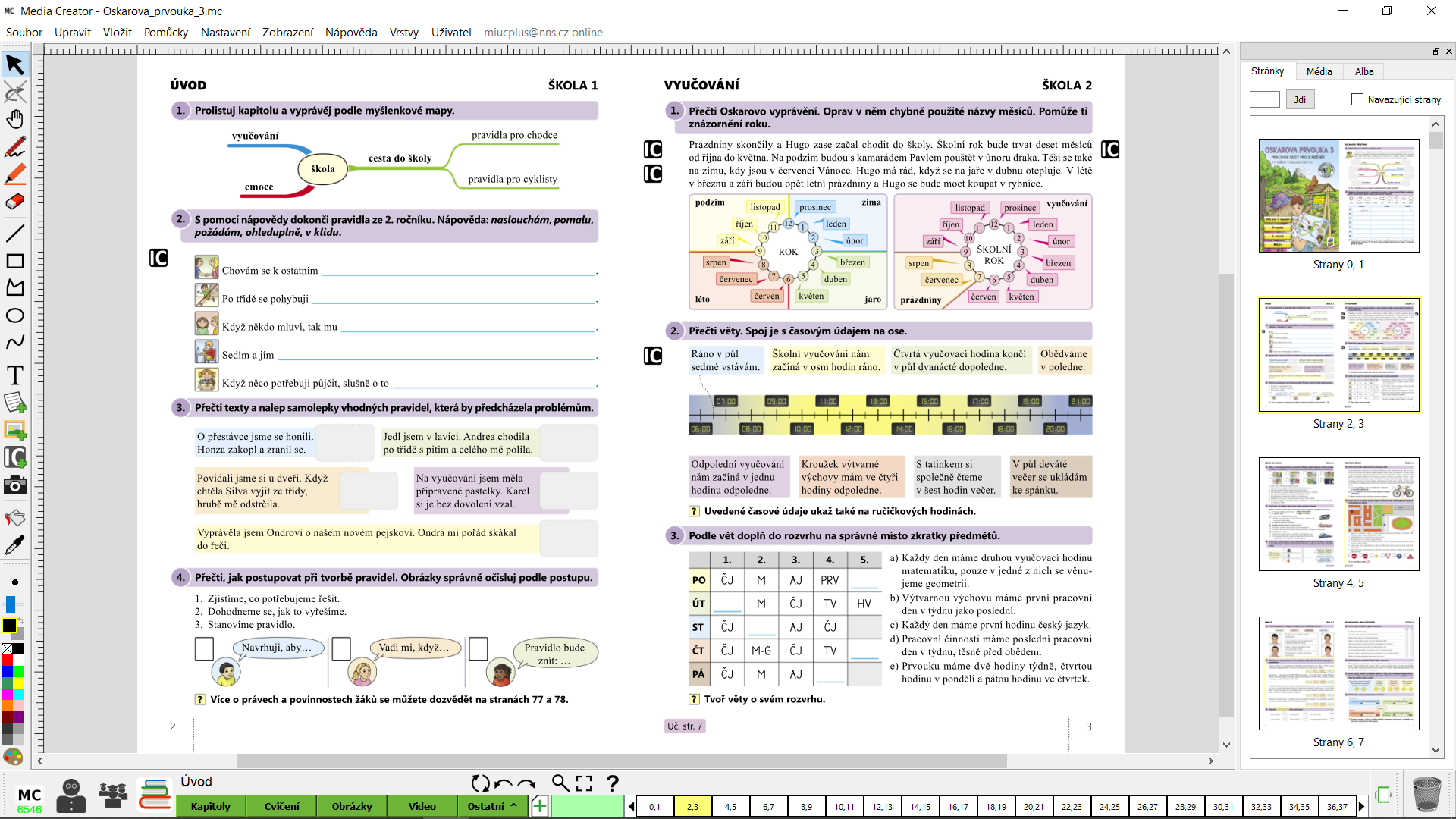Open the Upravit menu
1456x819 pixels.
pyautogui.click(x=73, y=33)
